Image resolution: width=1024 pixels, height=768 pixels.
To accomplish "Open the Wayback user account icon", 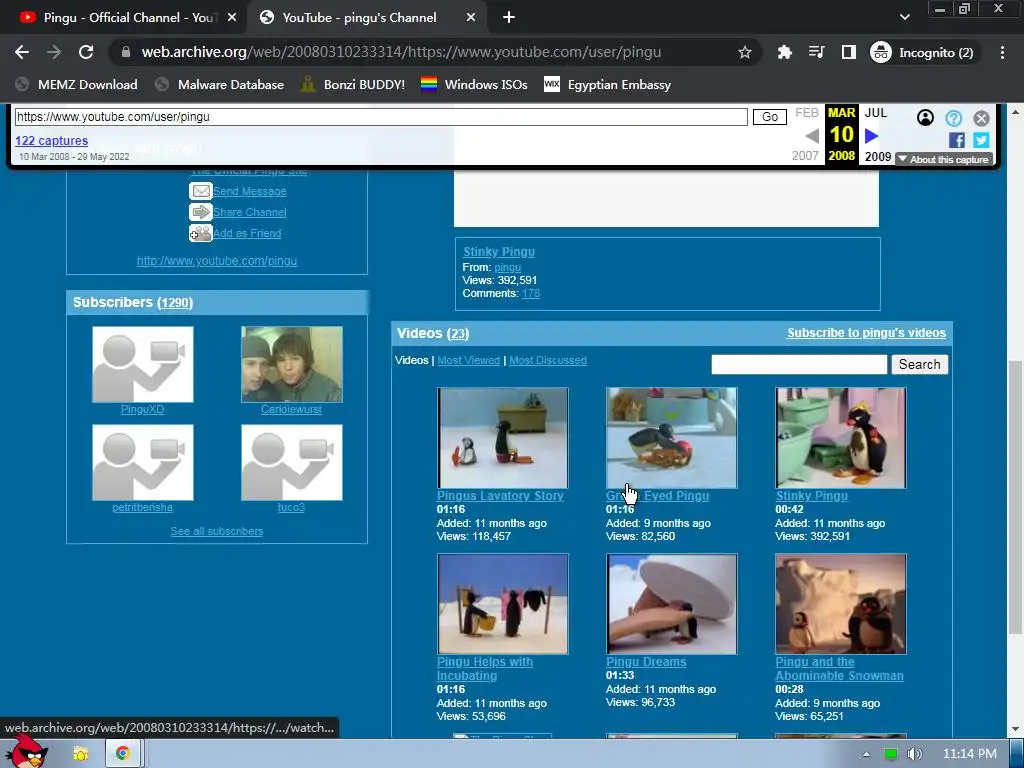I will tap(925, 118).
